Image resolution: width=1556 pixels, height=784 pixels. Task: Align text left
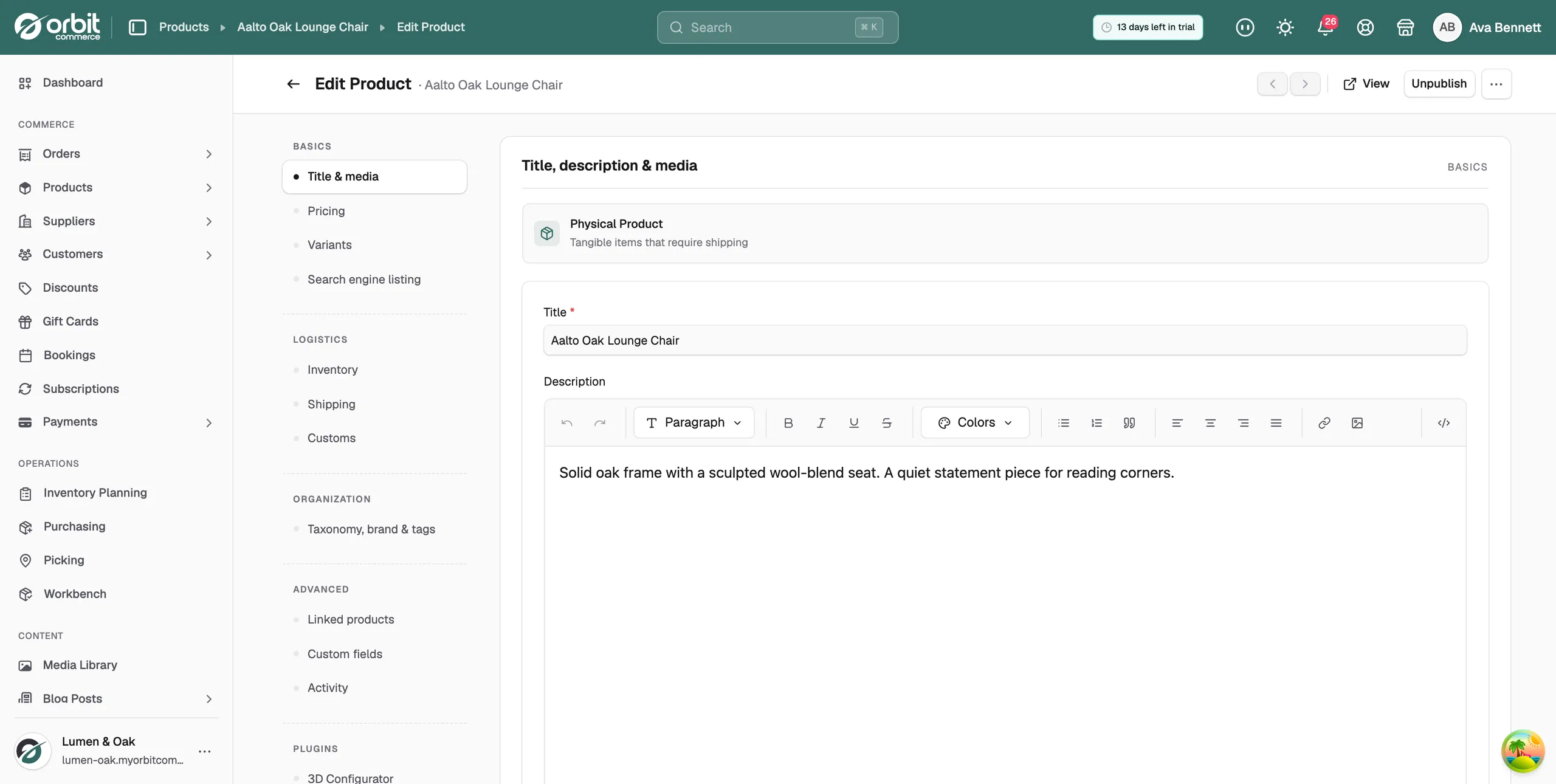pyautogui.click(x=1177, y=423)
